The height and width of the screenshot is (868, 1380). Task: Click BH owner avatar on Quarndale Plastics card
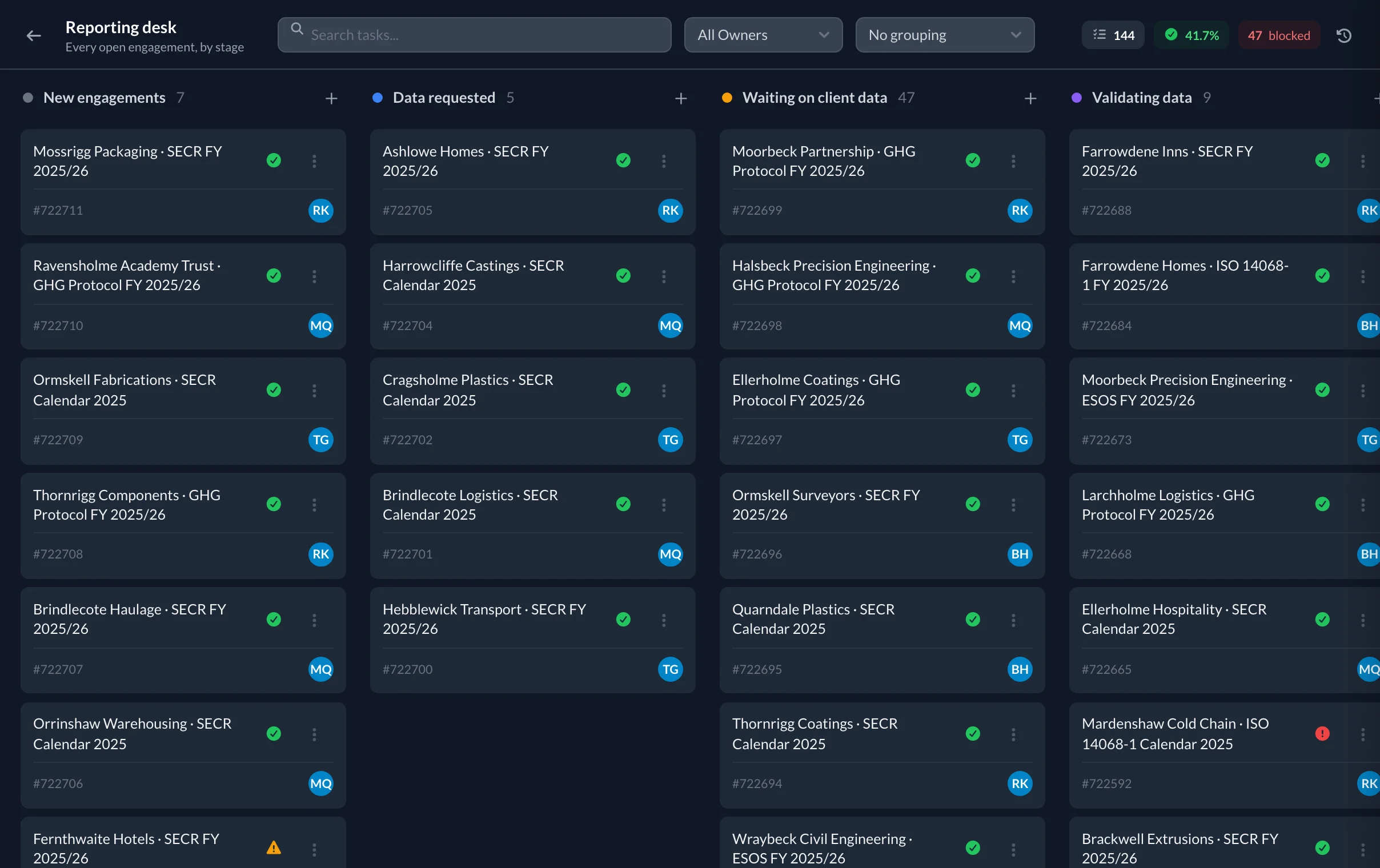pyautogui.click(x=1020, y=669)
